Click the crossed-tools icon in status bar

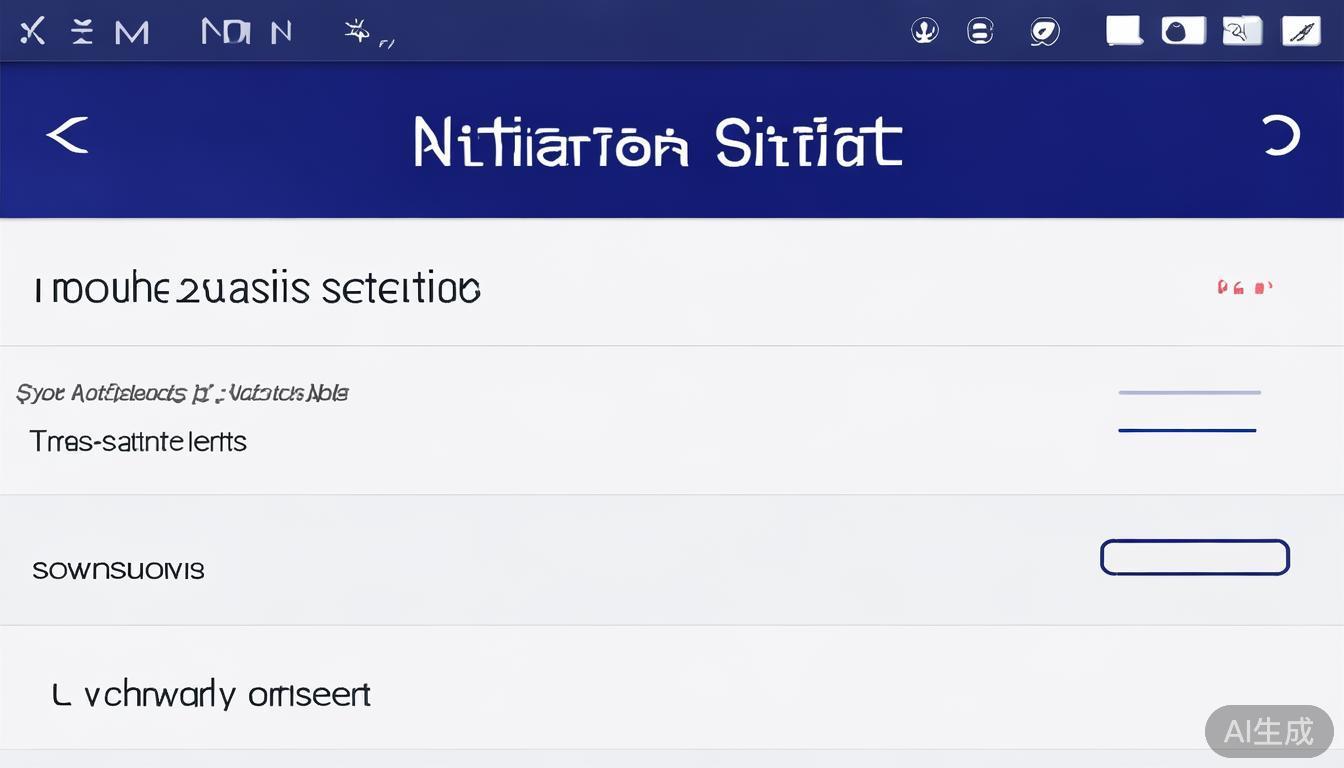click(32, 32)
